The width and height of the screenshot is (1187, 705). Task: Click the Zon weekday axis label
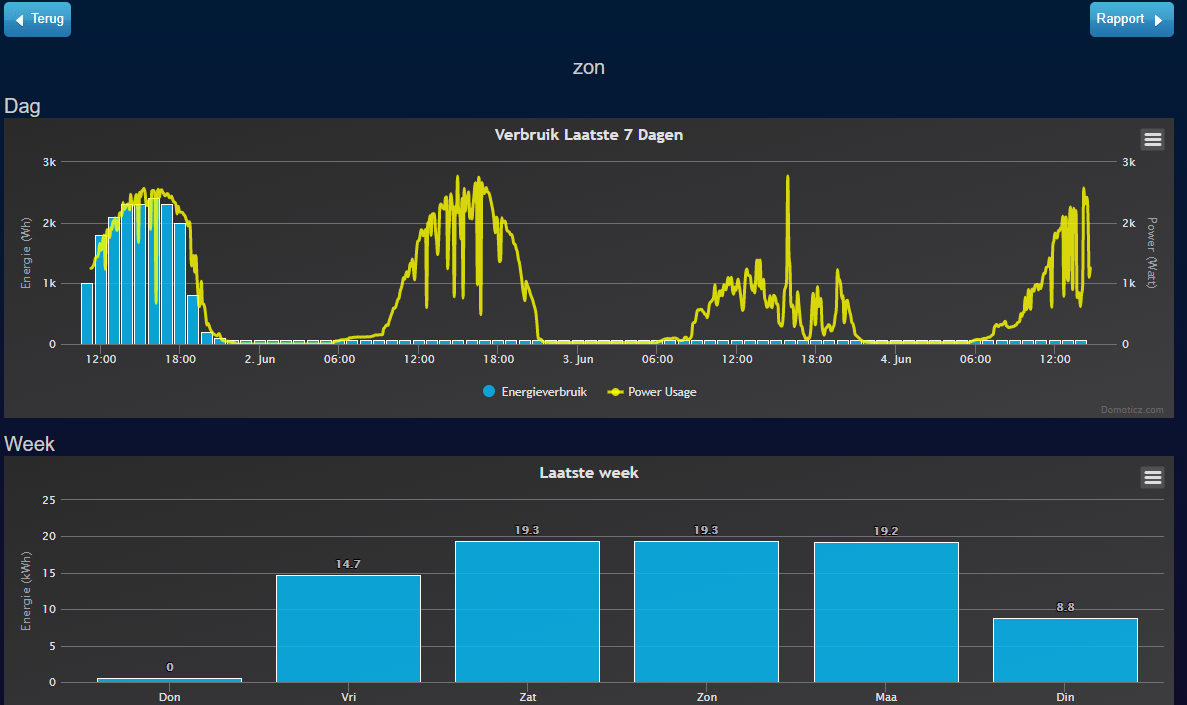click(707, 697)
